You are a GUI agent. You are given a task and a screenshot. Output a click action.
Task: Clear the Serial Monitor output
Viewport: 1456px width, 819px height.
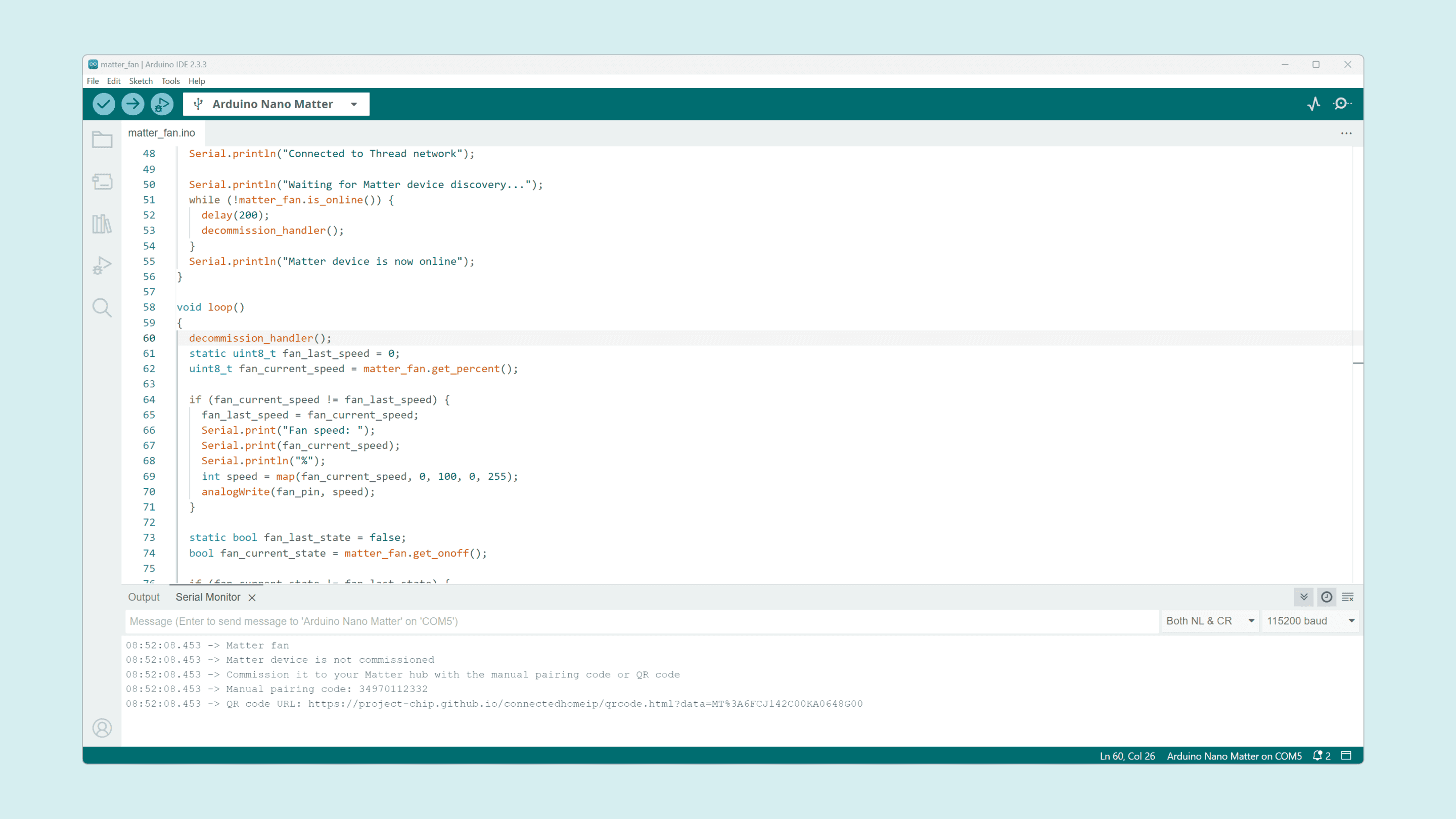(x=1348, y=597)
